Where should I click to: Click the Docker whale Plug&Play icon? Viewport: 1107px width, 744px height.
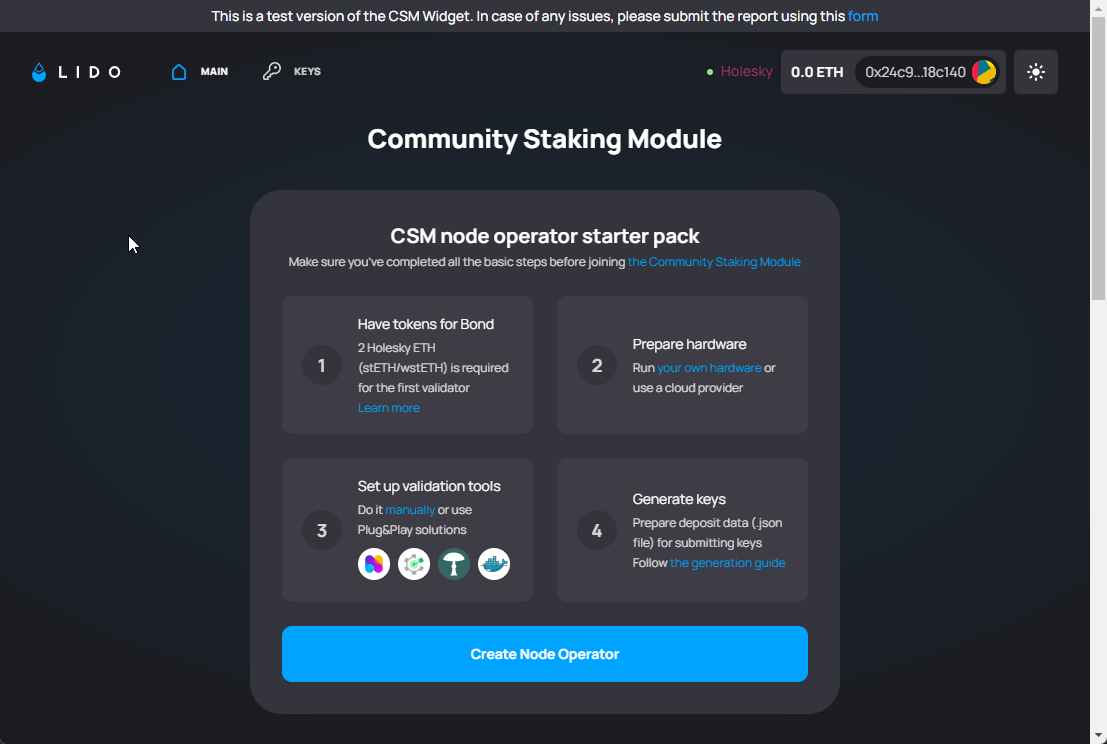494,564
